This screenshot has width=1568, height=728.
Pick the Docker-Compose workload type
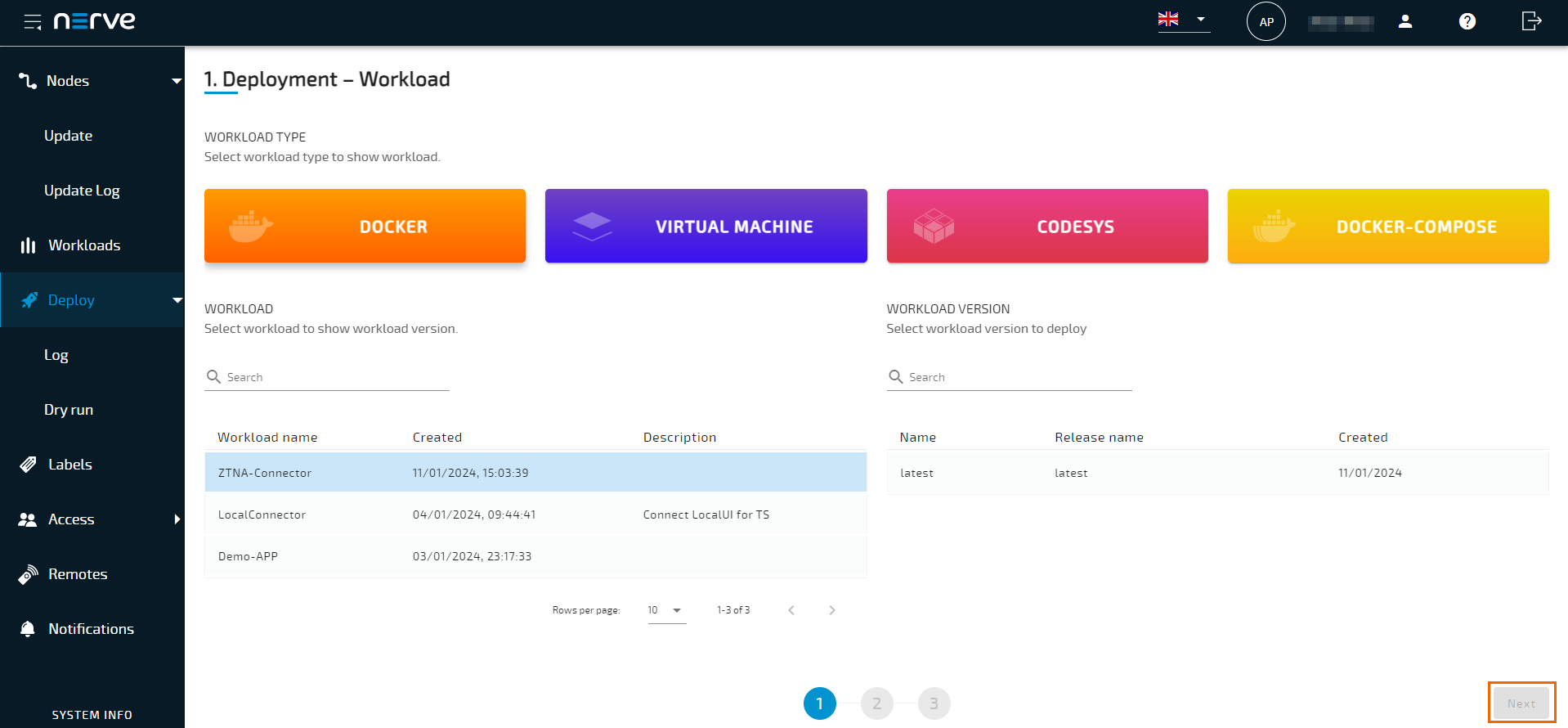[x=1387, y=226]
